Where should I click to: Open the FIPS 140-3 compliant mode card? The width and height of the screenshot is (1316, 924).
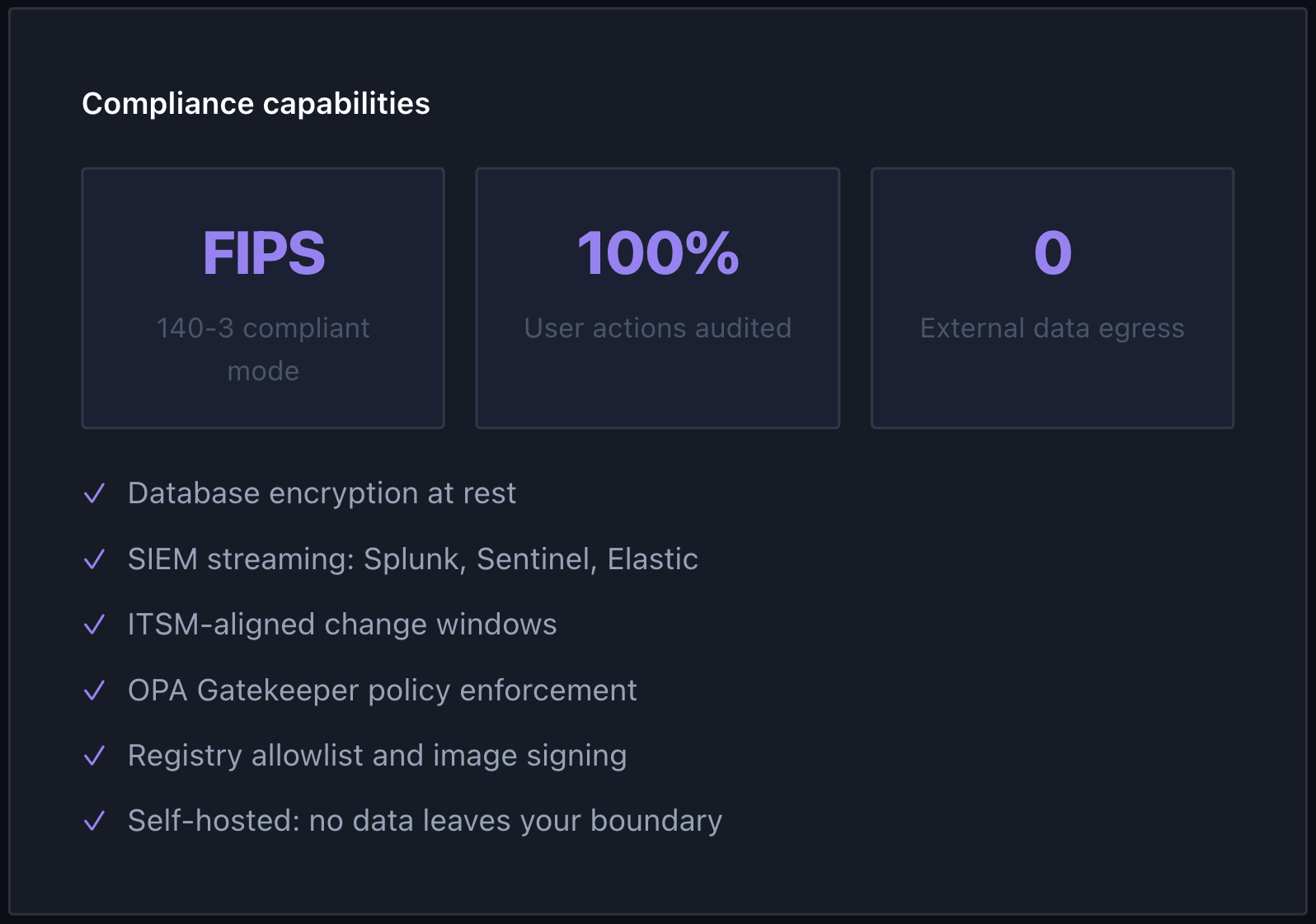pyautogui.click(x=263, y=298)
